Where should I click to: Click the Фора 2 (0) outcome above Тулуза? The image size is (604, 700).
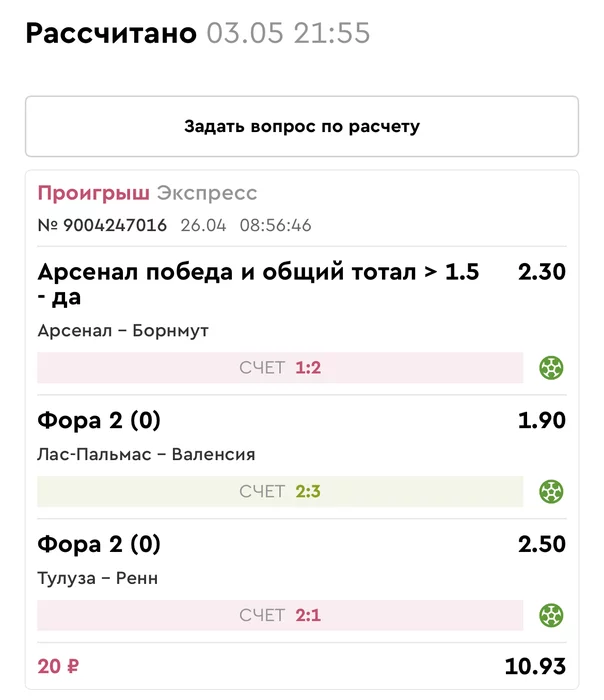(99, 544)
